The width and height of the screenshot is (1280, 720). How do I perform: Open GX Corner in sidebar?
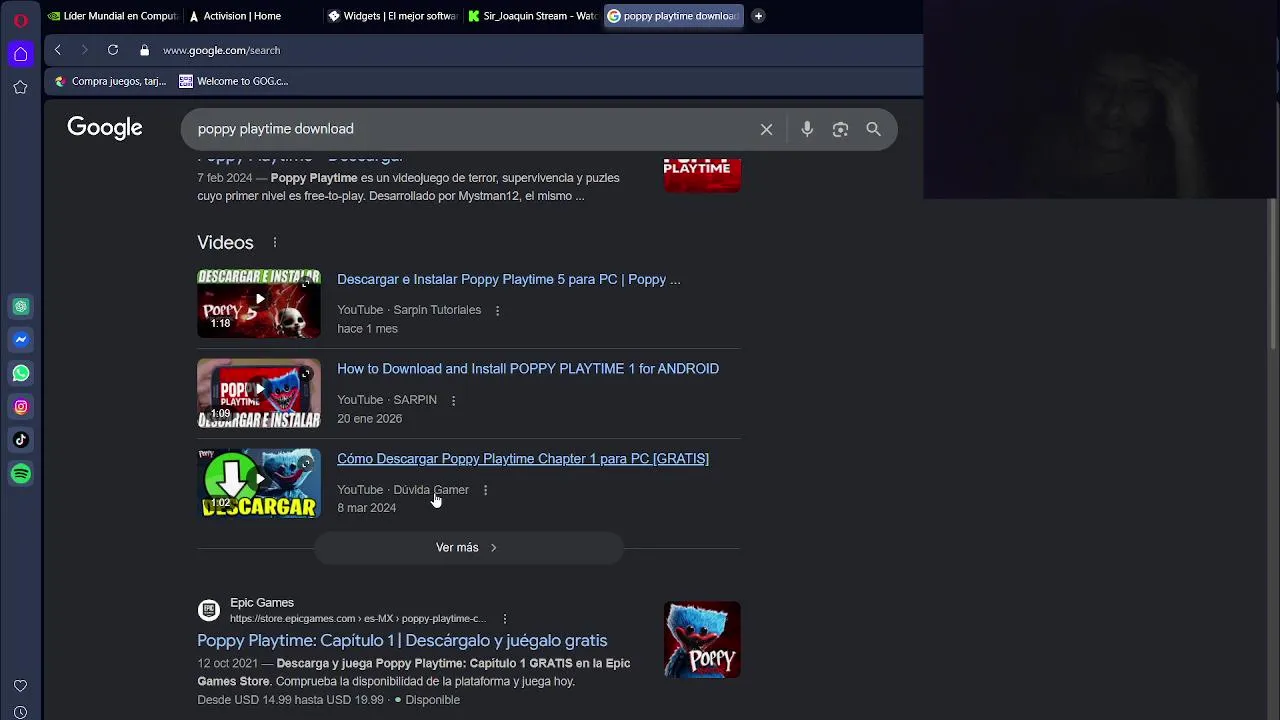click(20, 54)
